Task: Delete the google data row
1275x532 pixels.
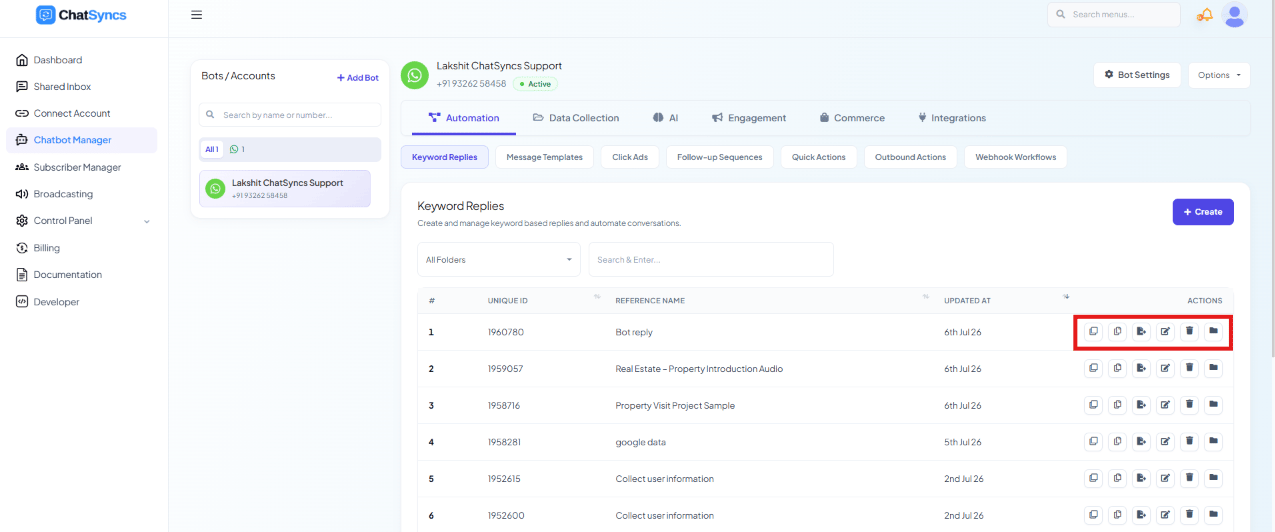Action: 1189,441
